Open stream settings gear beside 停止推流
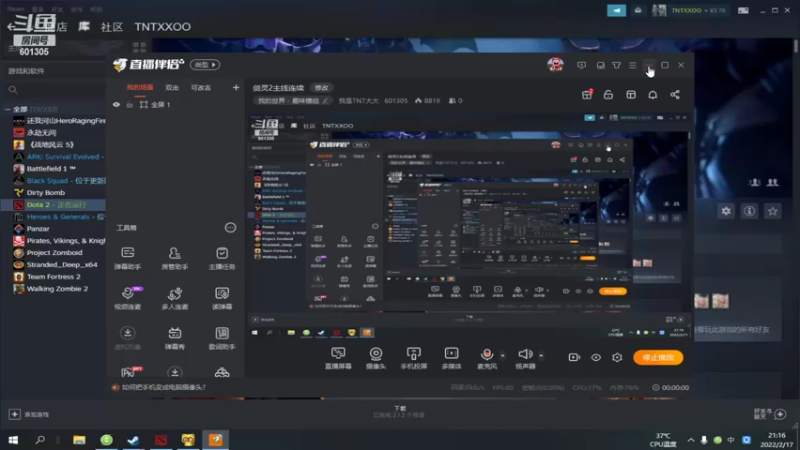800x450 pixels. (x=617, y=357)
